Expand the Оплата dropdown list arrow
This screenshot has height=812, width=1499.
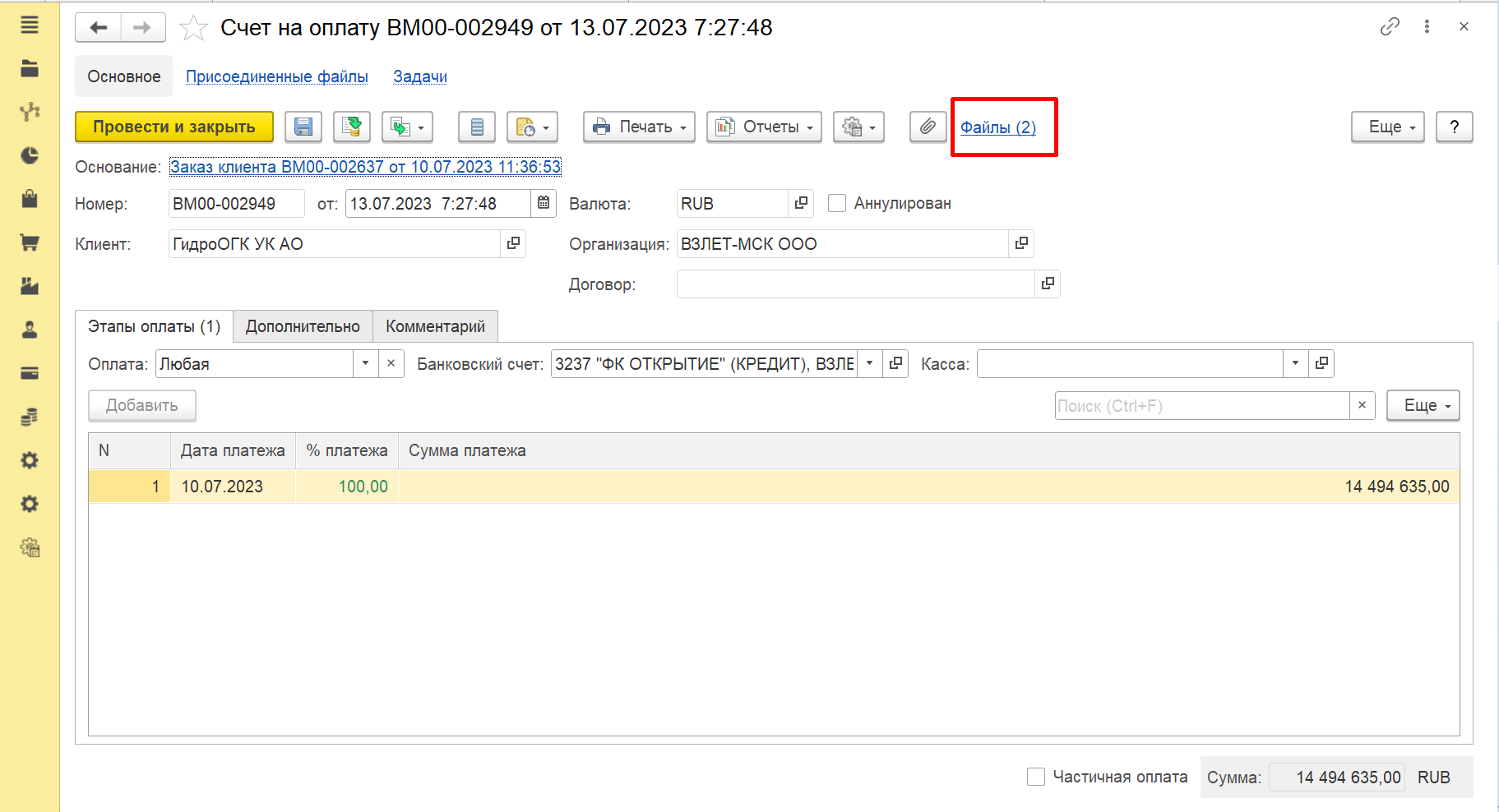coord(366,363)
